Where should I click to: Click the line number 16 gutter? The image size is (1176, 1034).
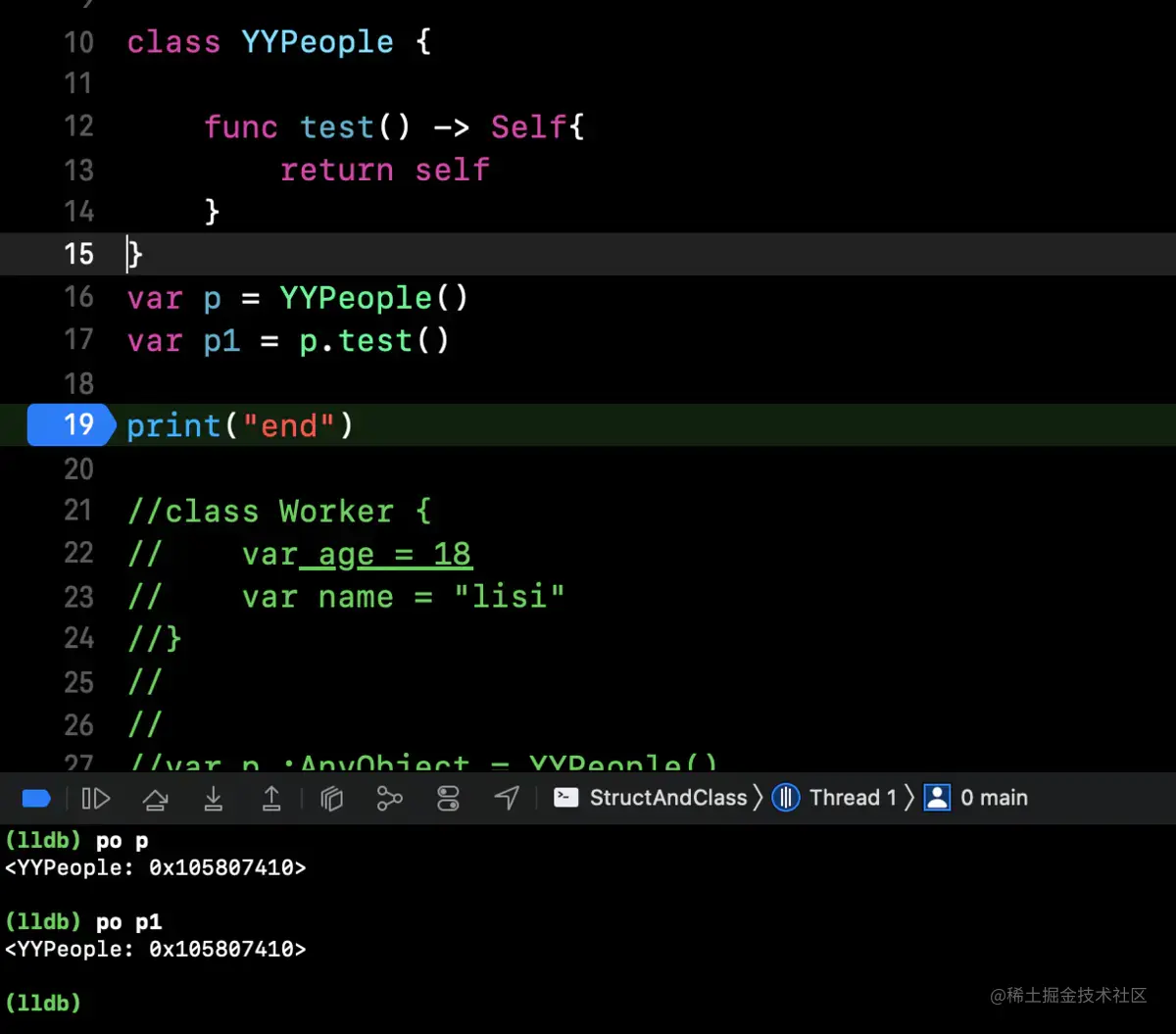pyautogui.click(x=78, y=297)
